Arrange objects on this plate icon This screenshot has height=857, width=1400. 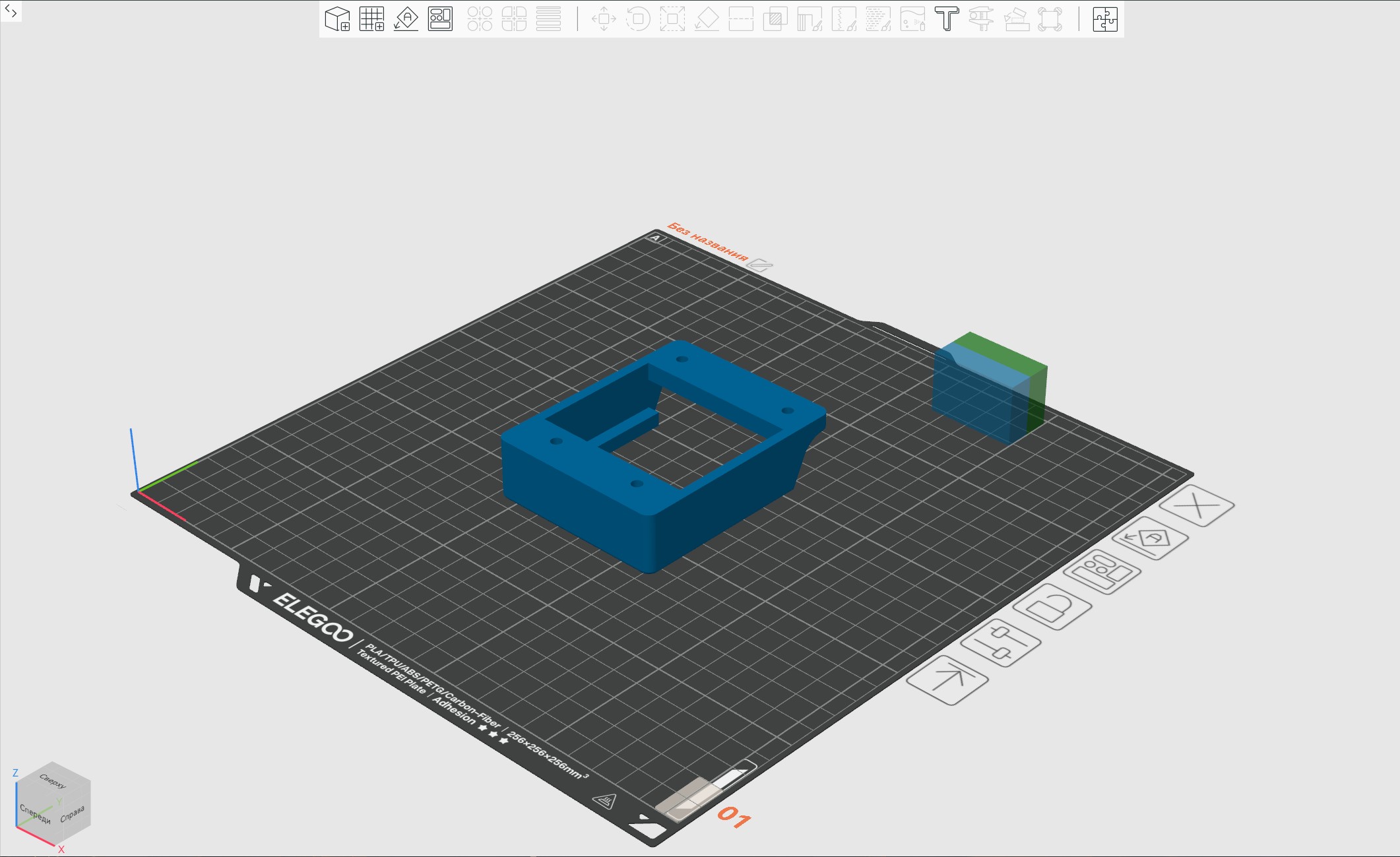(x=1102, y=571)
